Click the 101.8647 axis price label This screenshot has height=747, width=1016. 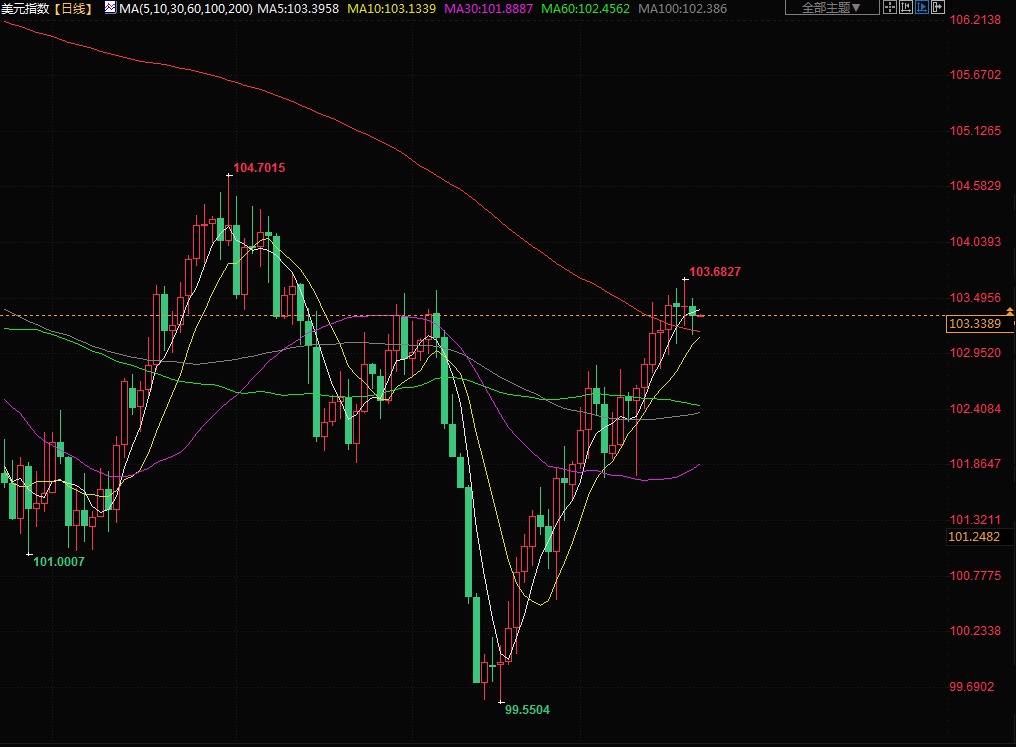(x=975, y=463)
